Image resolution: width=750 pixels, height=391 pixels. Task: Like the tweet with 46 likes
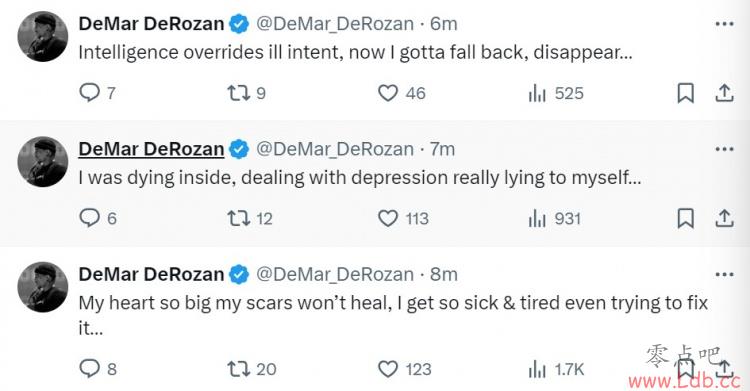[x=401, y=93]
